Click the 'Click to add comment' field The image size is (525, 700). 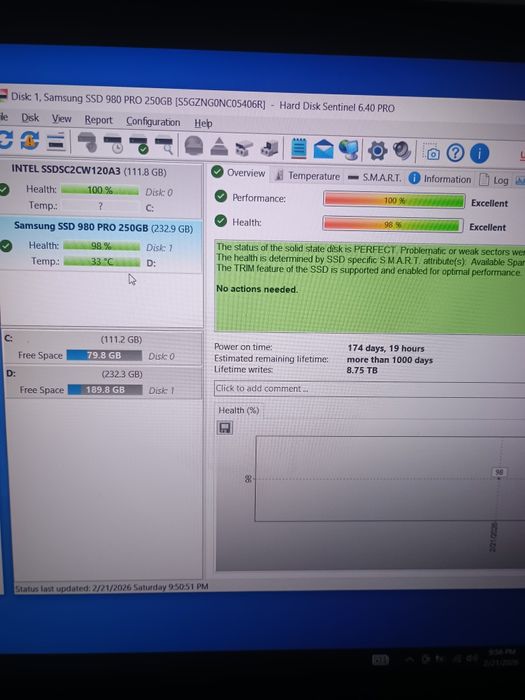click(x=369, y=389)
